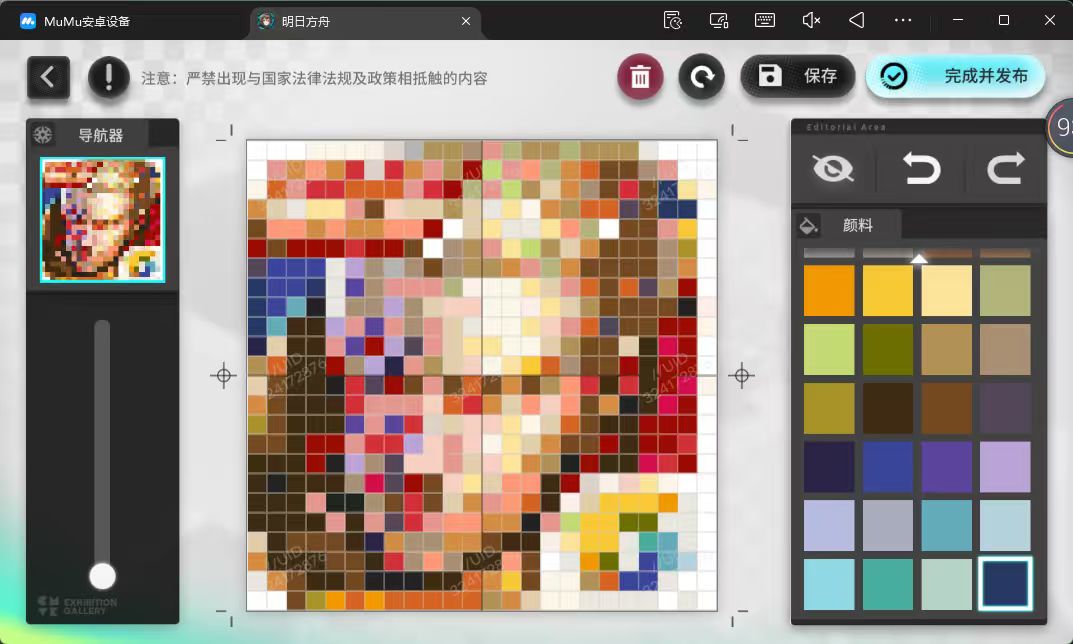Pick the grey-lavender swatch

point(888,526)
